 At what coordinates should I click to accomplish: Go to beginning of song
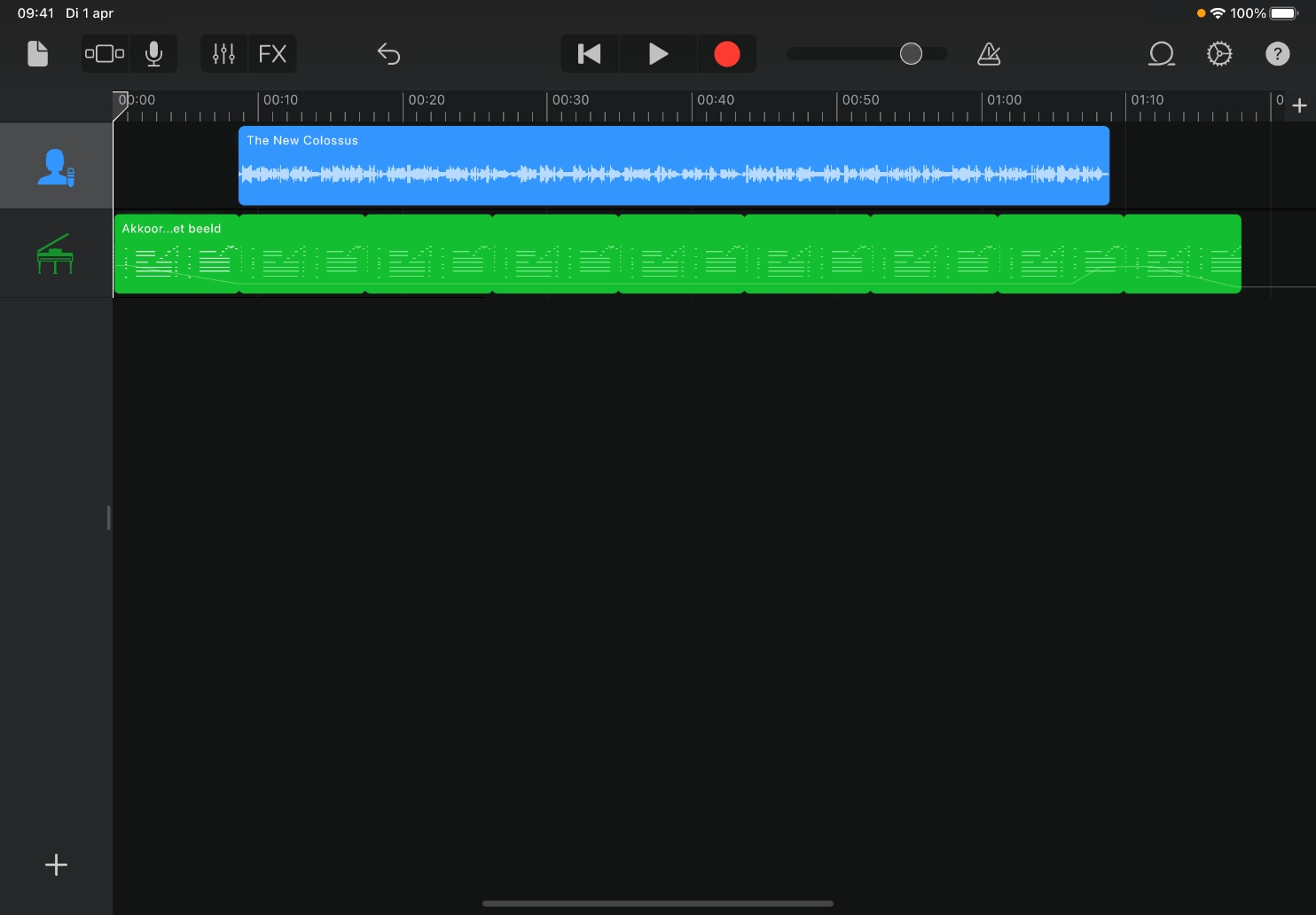[589, 54]
